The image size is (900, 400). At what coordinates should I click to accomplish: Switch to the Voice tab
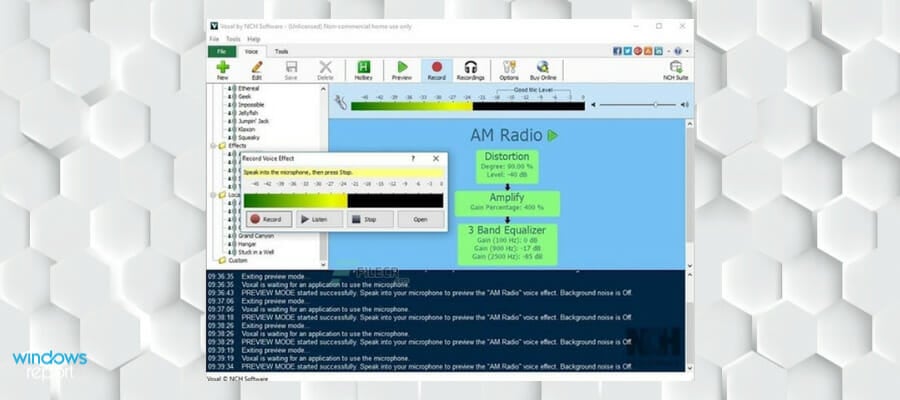click(x=251, y=52)
